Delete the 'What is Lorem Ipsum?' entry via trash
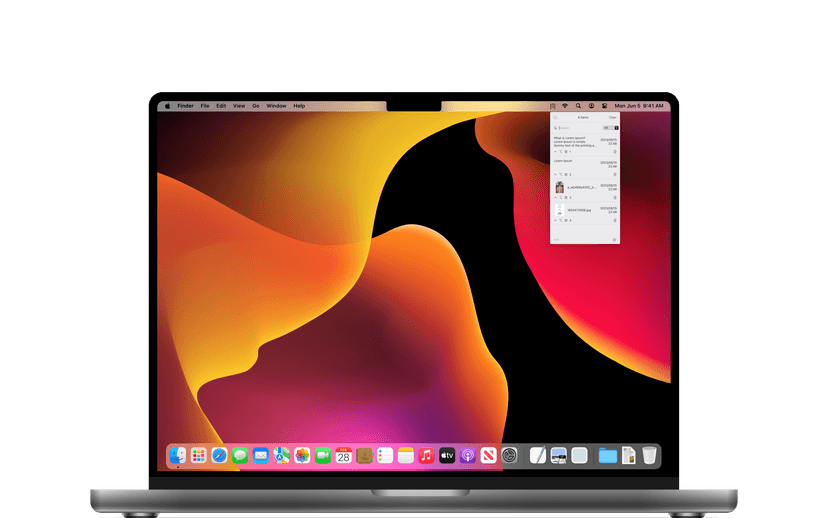This screenshot has width=828, height=518. (x=615, y=152)
